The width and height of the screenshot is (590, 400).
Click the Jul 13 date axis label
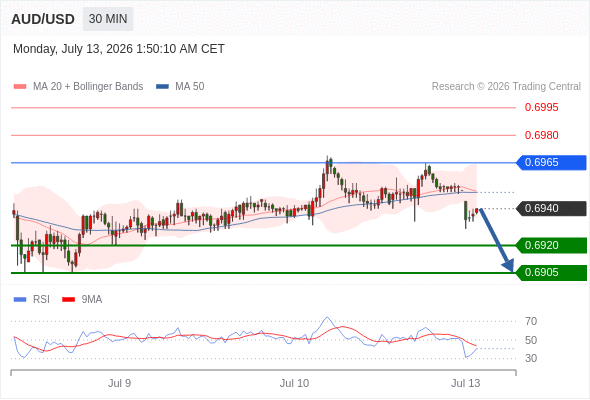(x=465, y=383)
